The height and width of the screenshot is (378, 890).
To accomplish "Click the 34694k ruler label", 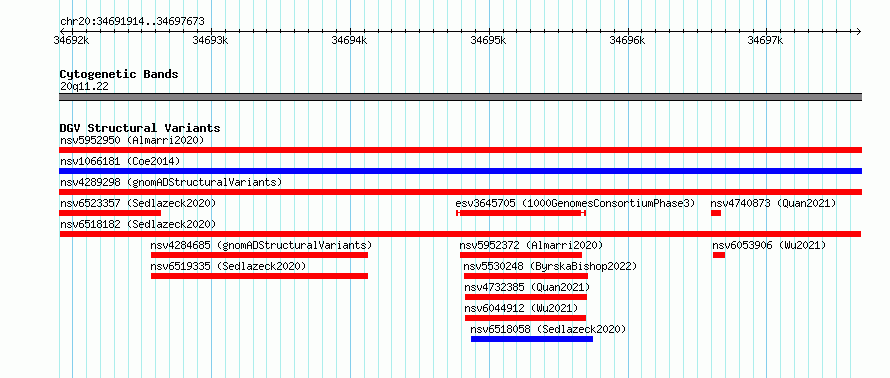I will (x=350, y=40).
